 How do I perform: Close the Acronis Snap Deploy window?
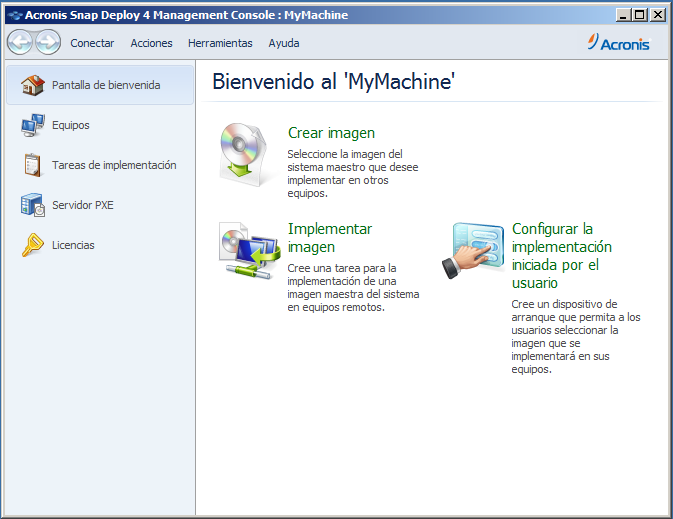click(x=657, y=15)
